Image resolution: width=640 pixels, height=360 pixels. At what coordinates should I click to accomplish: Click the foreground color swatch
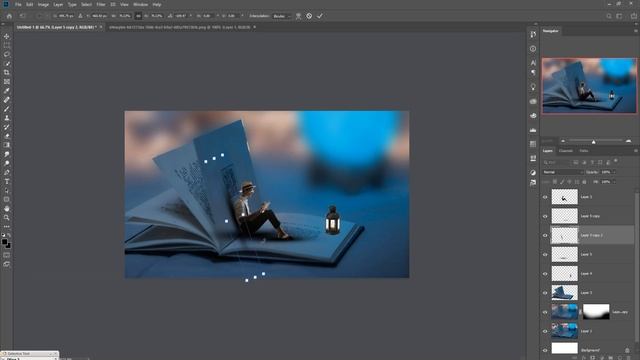(4, 242)
